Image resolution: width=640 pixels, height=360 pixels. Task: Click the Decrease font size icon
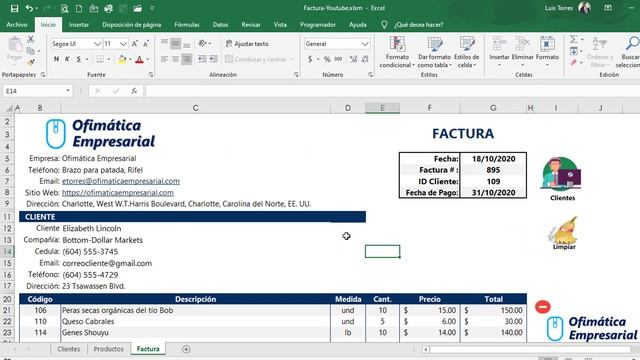[146, 44]
